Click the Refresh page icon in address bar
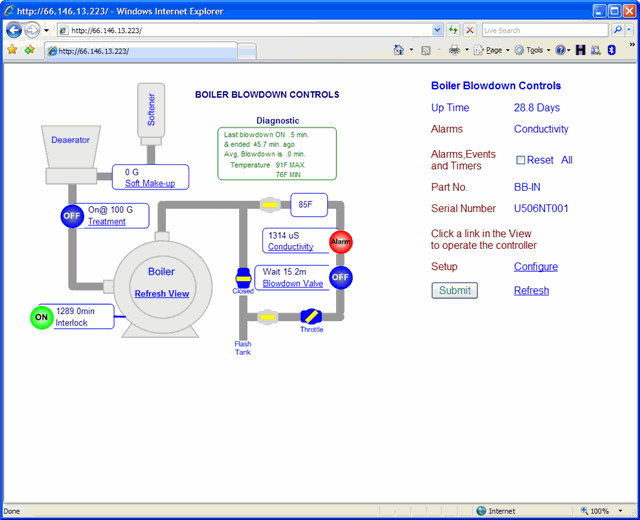The image size is (640, 520). point(453,30)
